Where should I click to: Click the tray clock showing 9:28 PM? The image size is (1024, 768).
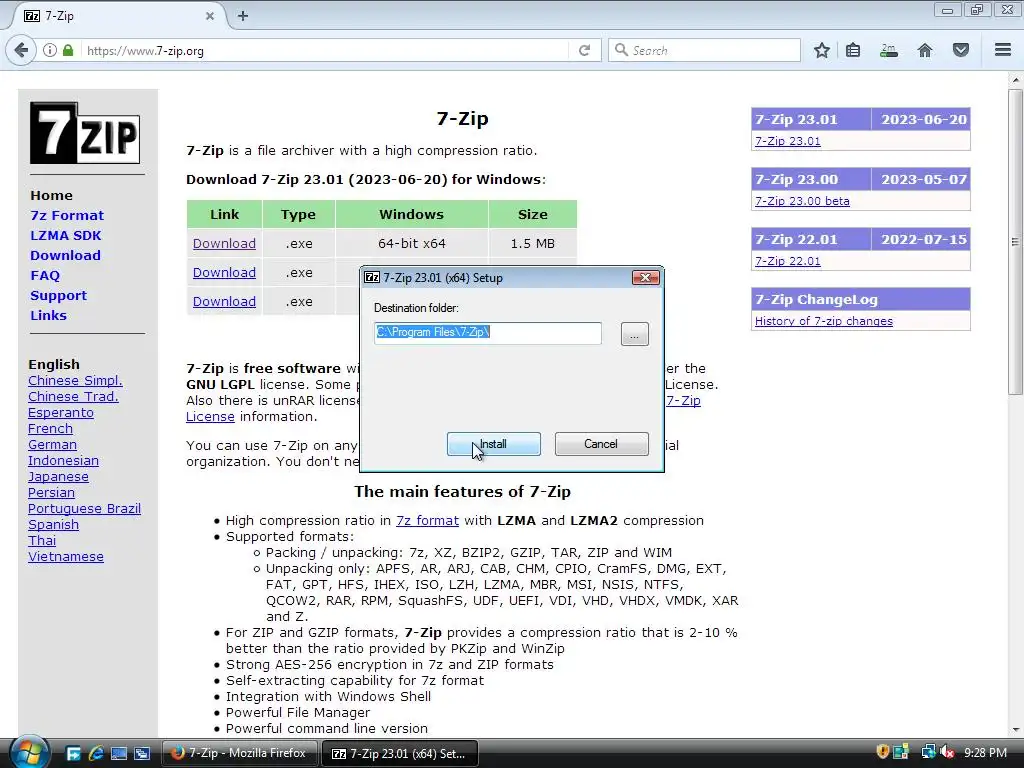985,752
